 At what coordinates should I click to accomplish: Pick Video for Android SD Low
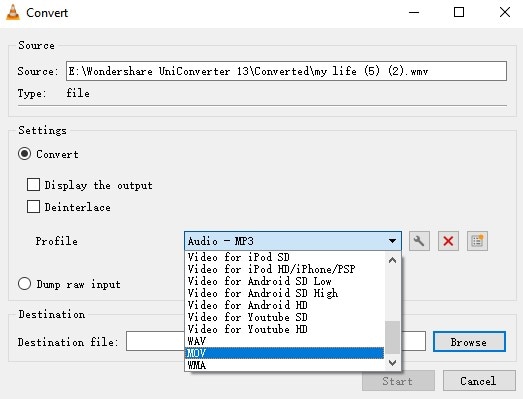click(x=284, y=281)
